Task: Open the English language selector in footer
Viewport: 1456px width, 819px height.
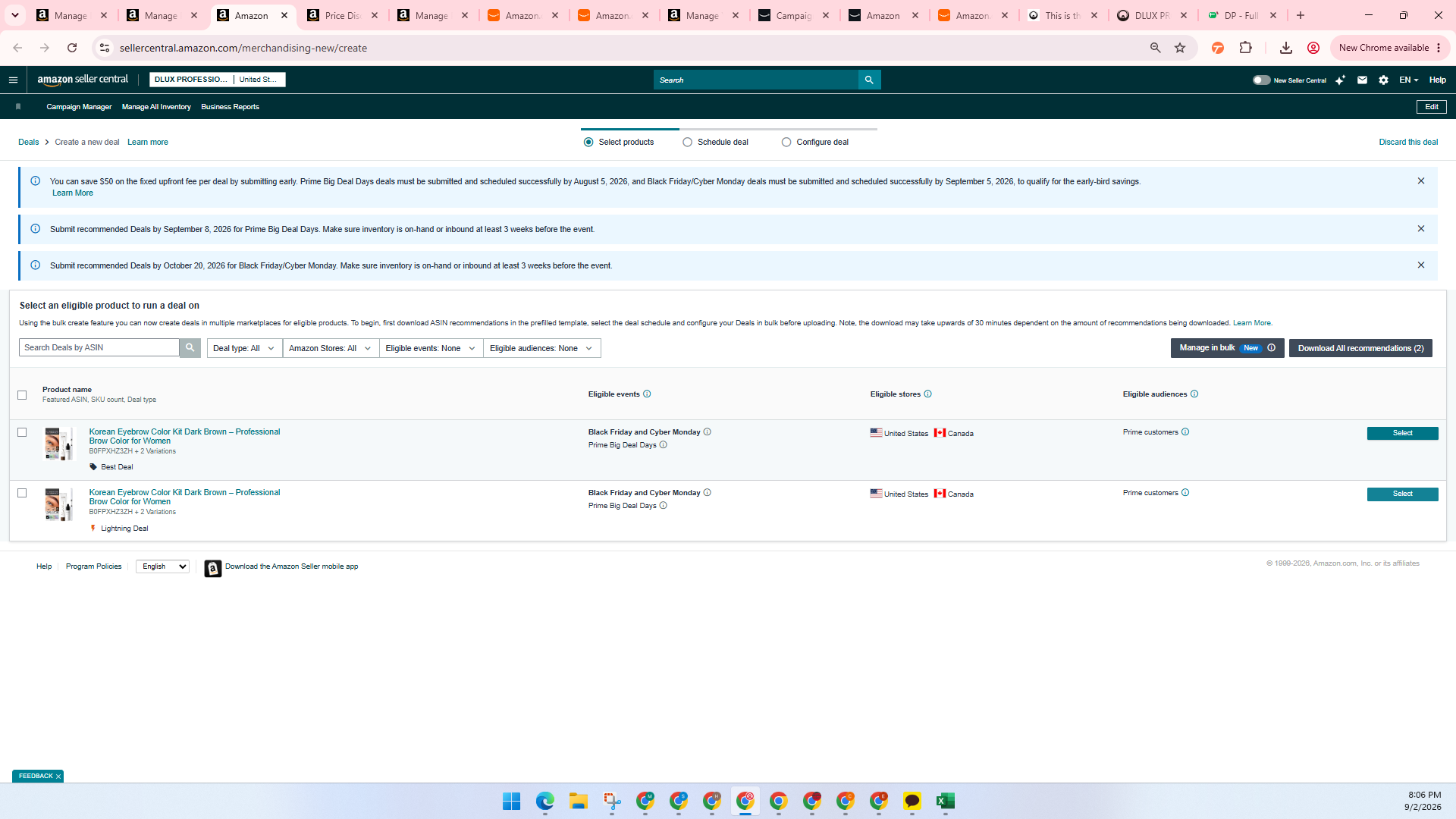Action: point(162,566)
